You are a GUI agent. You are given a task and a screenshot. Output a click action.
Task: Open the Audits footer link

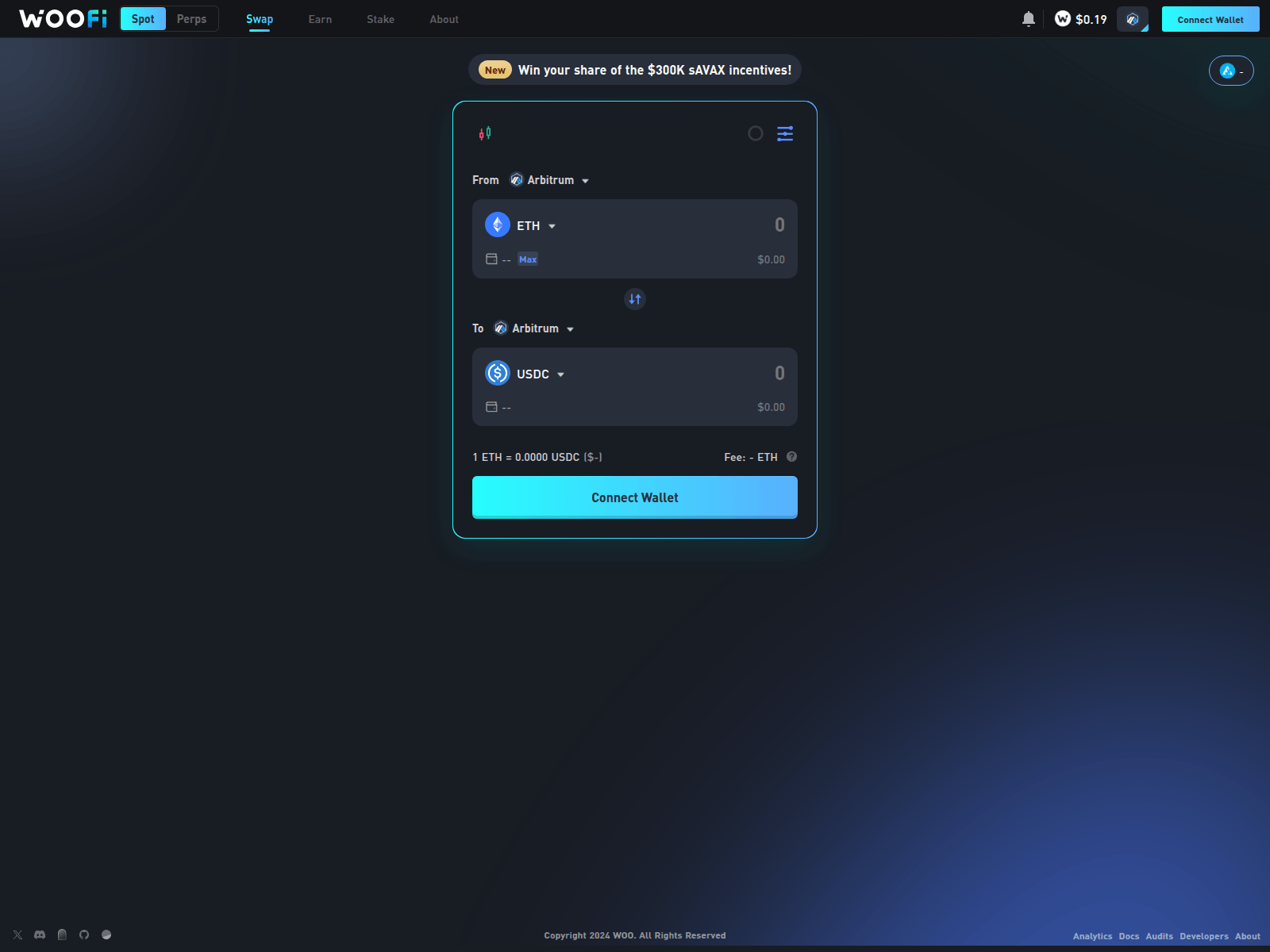pos(1159,936)
